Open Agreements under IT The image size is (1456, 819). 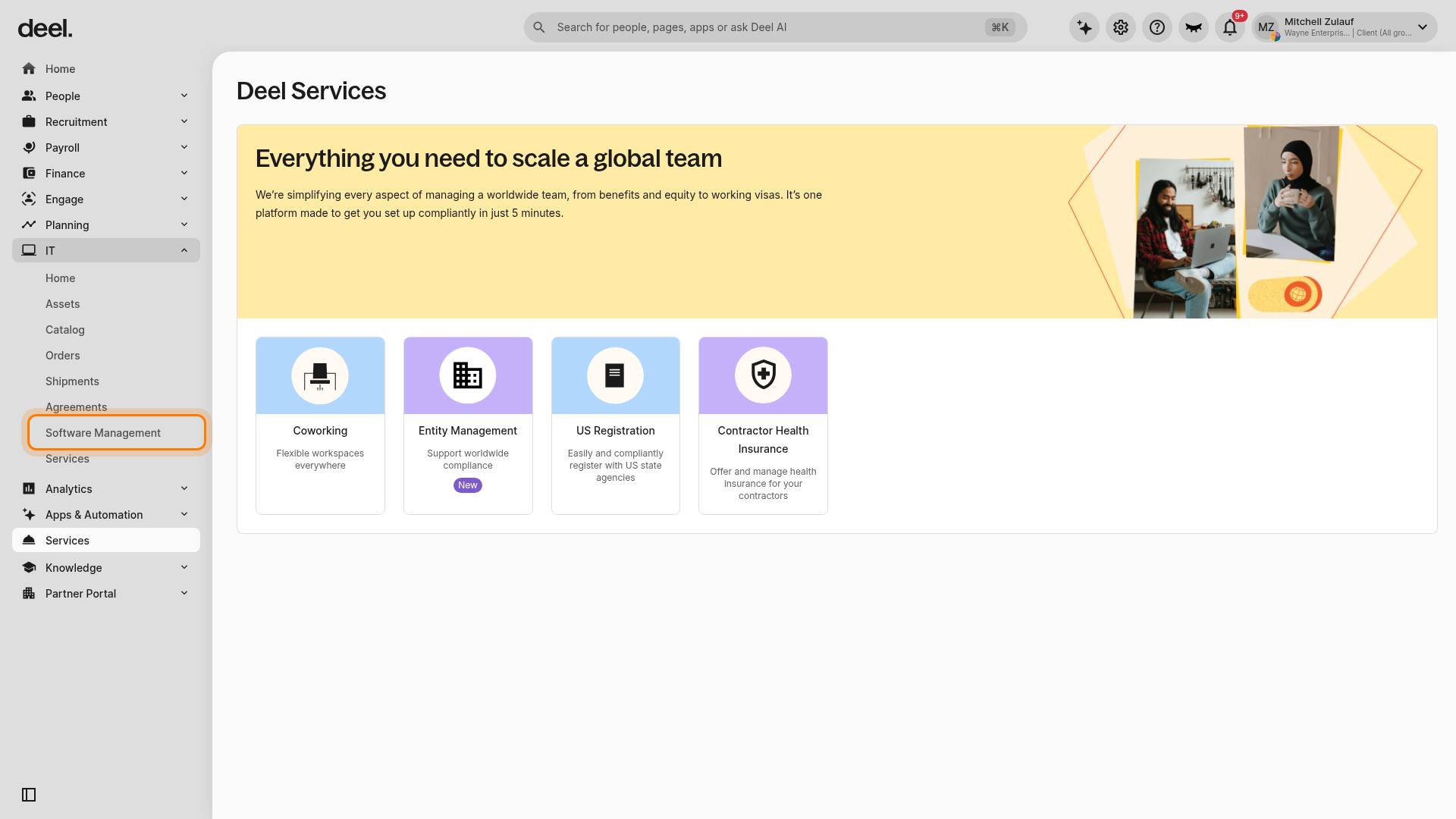click(x=76, y=407)
